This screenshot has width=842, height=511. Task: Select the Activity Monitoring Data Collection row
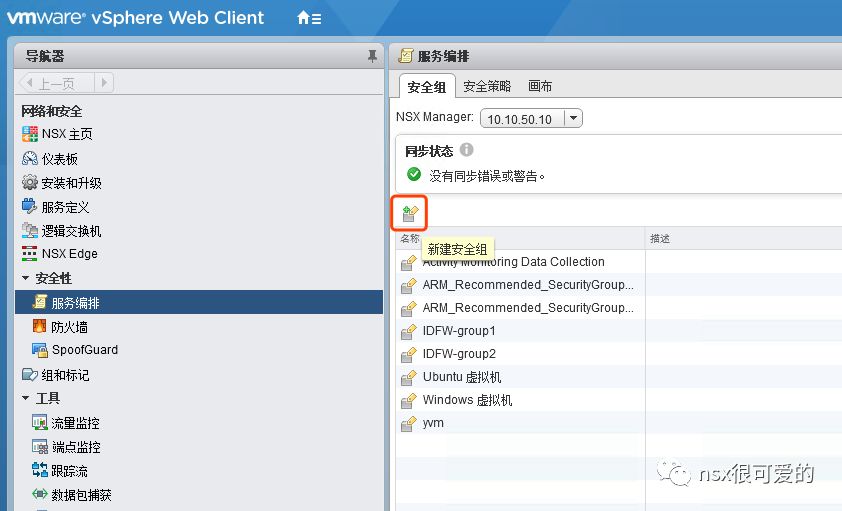tap(619, 262)
